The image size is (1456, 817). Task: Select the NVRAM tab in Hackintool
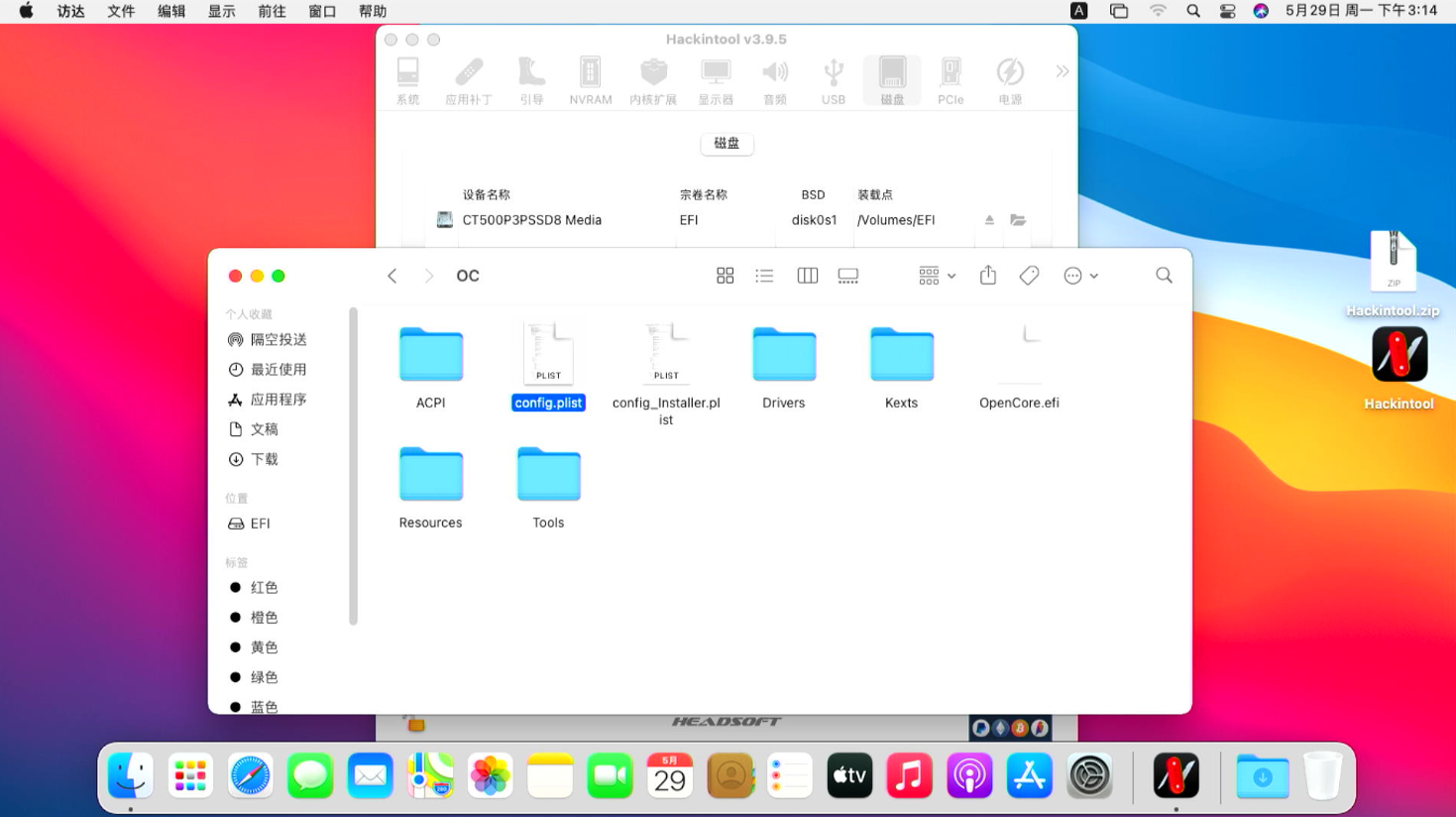[x=591, y=80]
